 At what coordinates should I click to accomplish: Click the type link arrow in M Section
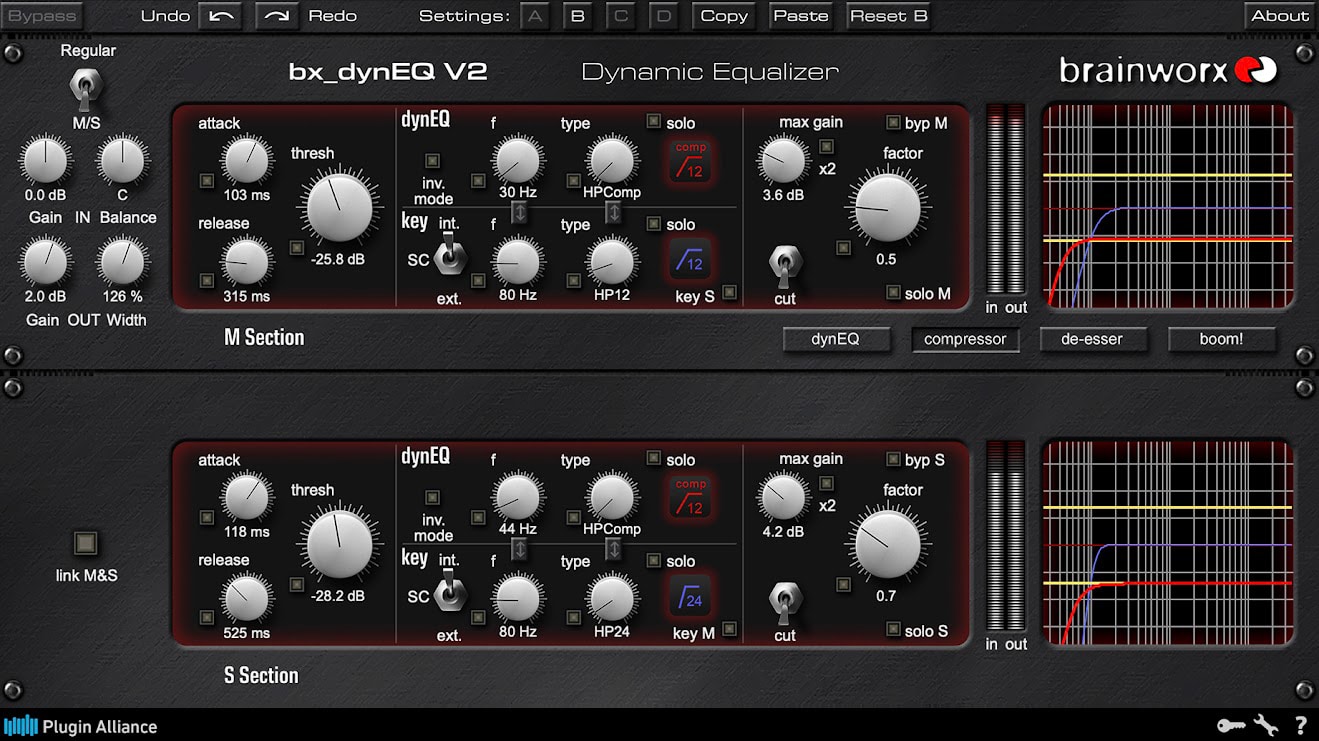point(613,213)
